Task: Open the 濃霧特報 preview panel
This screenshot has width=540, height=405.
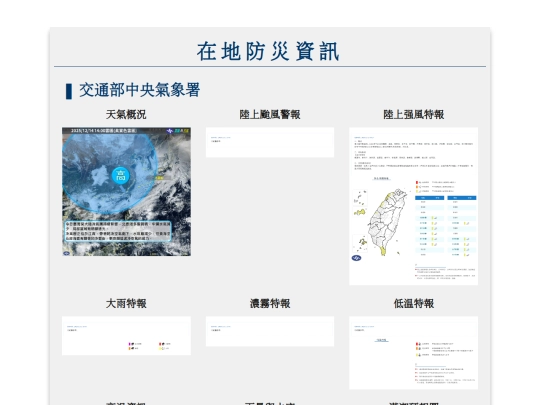Action: click(270, 331)
